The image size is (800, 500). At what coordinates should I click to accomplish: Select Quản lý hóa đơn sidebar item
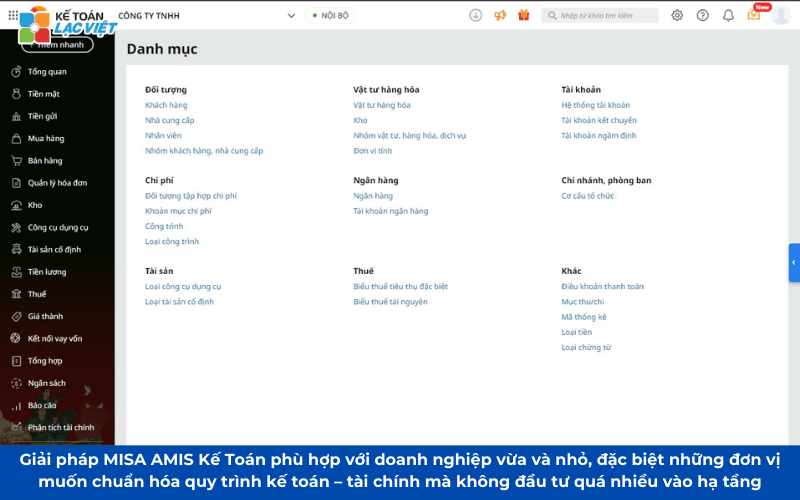click(57, 183)
